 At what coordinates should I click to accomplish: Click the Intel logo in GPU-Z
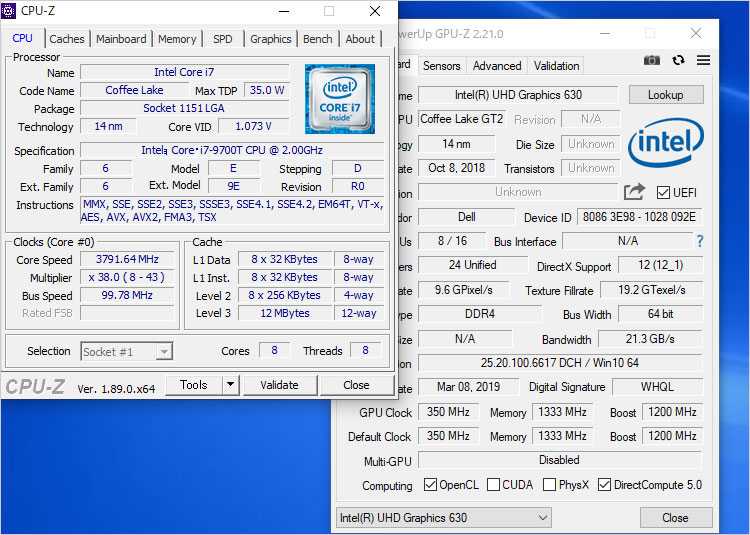(666, 142)
